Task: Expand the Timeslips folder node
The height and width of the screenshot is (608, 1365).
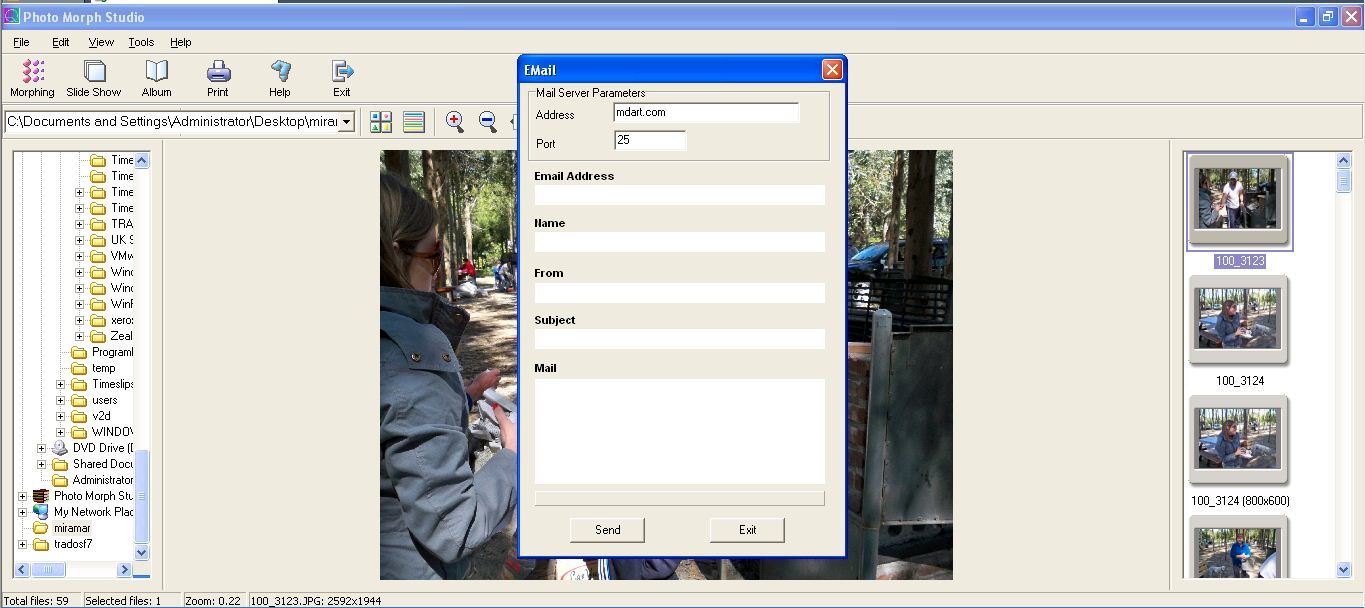Action: click(x=60, y=384)
